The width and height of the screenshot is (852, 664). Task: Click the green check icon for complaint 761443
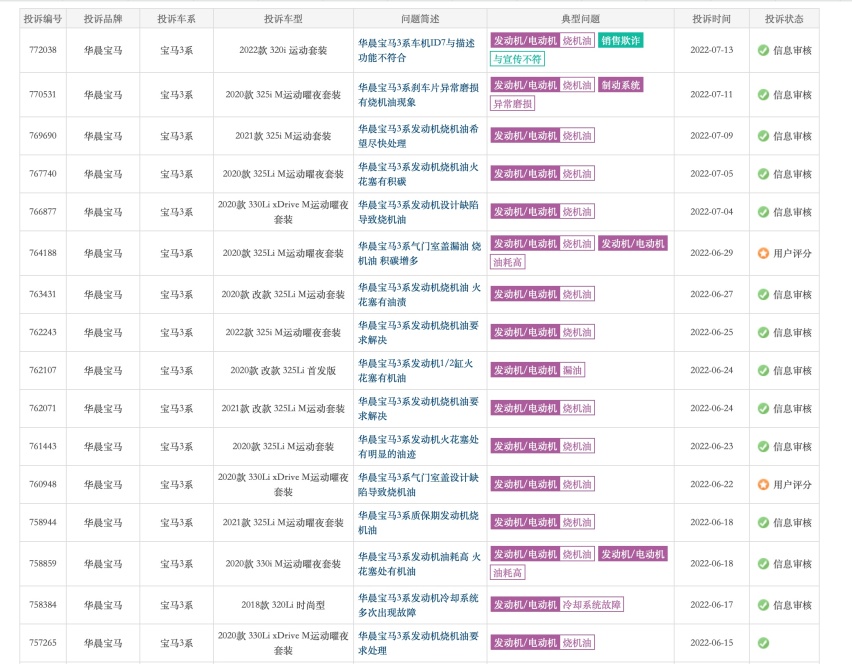coord(763,447)
